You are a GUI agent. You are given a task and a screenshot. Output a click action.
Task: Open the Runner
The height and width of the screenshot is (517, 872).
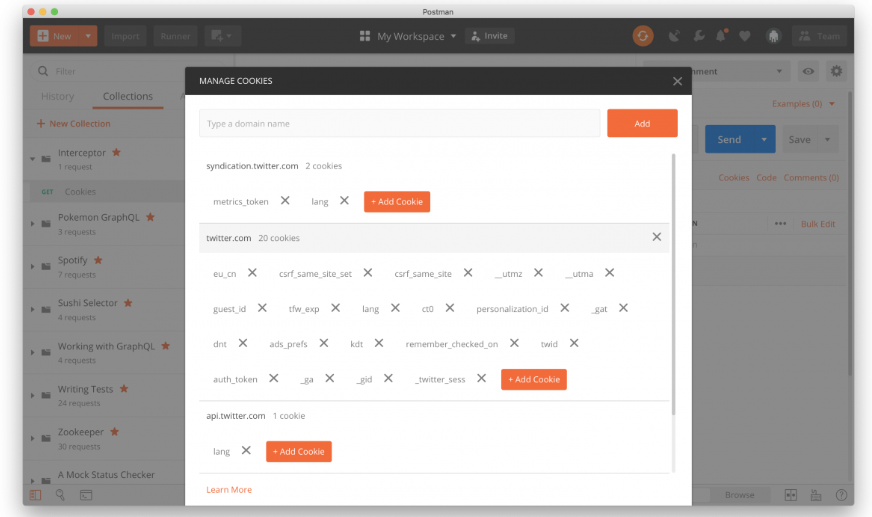(x=175, y=36)
